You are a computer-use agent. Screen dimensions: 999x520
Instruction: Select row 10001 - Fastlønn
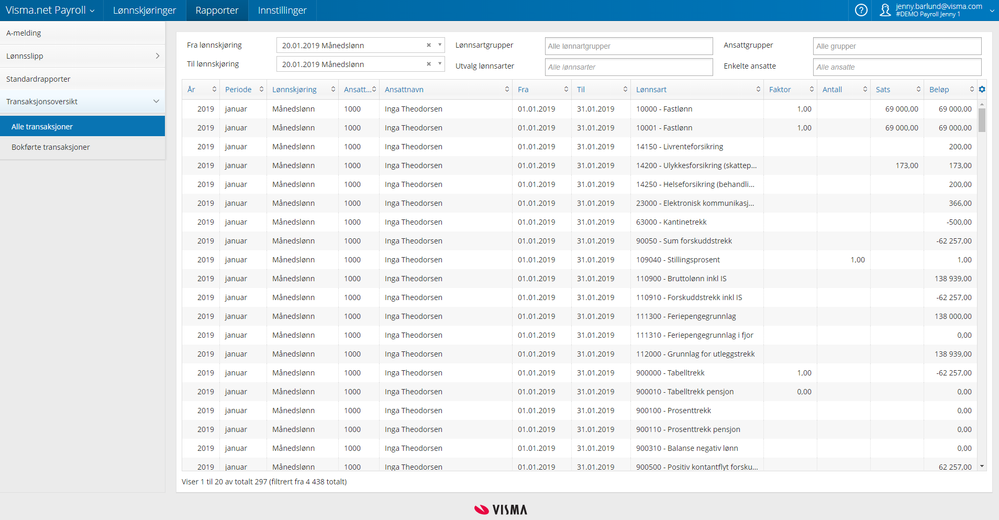pyautogui.click(x=580, y=127)
